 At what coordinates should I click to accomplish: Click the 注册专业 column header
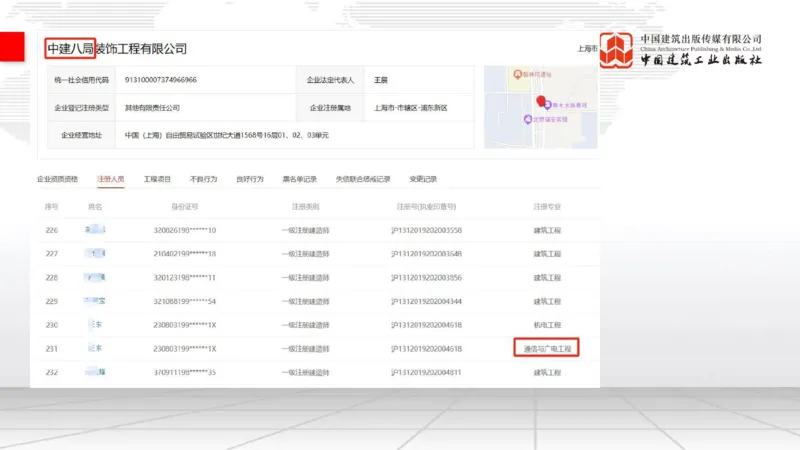pyautogui.click(x=547, y=207)
